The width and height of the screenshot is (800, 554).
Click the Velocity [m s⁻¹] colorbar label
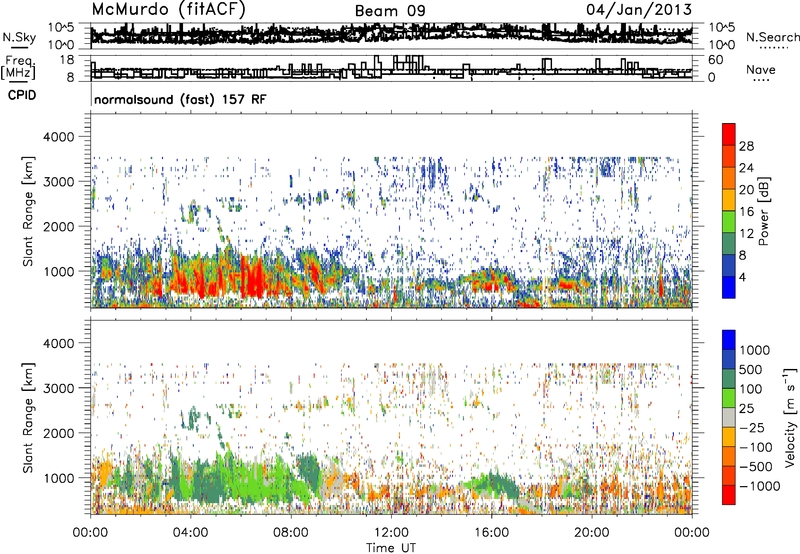790,417
